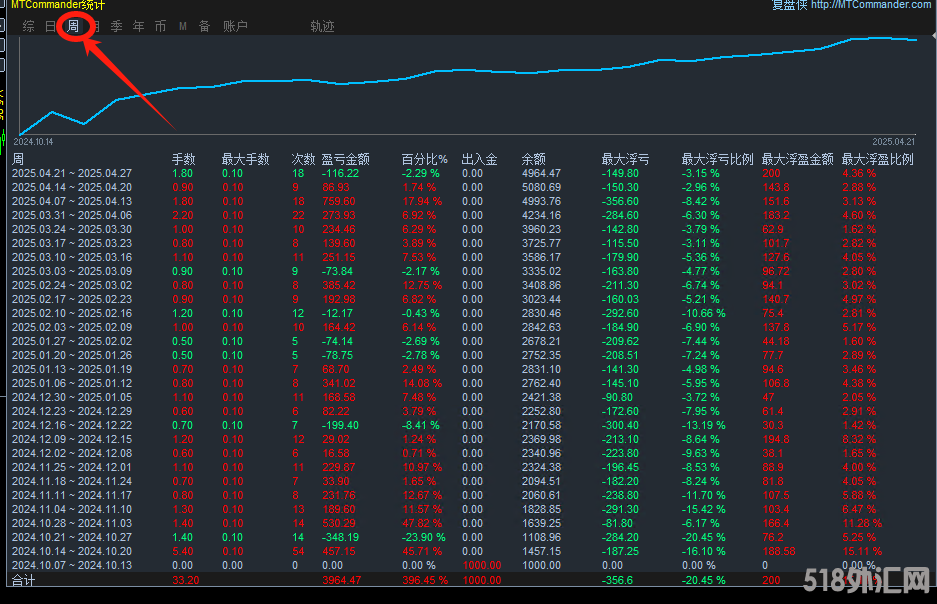Screen dimensions: 937x604
Task: Select the M tab
Action: pos(183,26)
